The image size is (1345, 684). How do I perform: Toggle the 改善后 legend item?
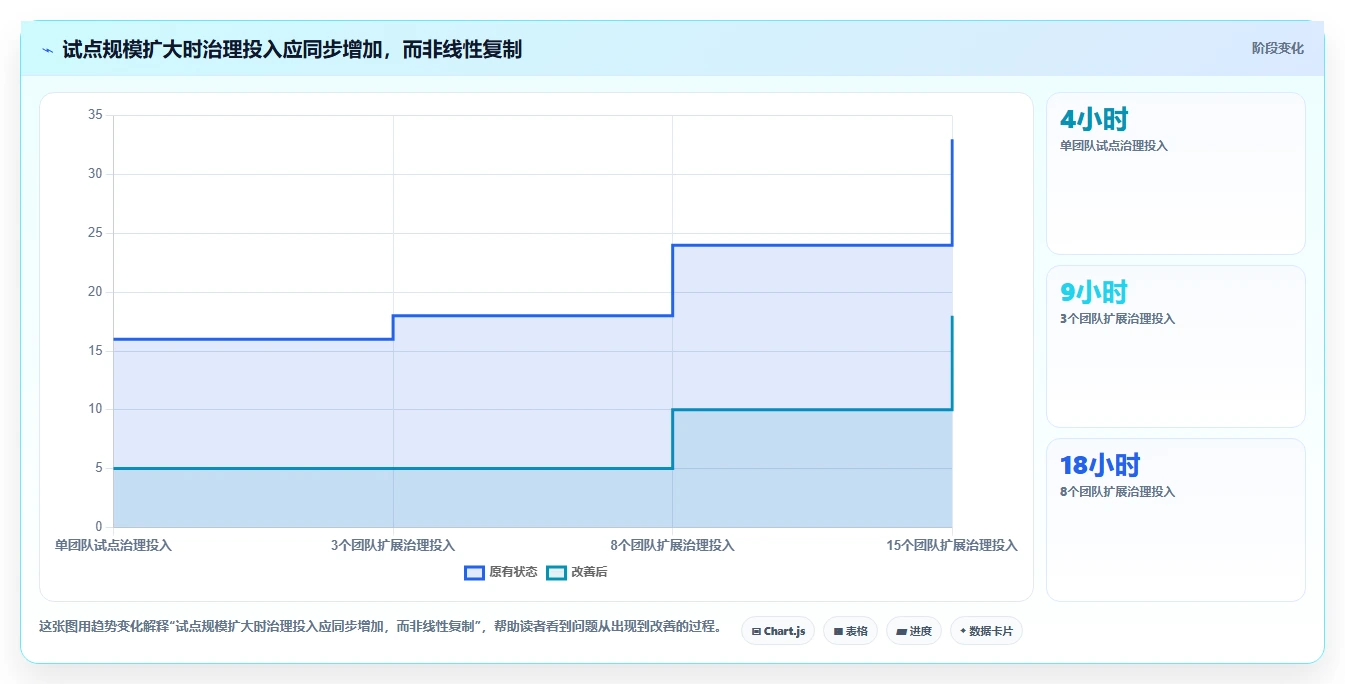coord(577,572)
